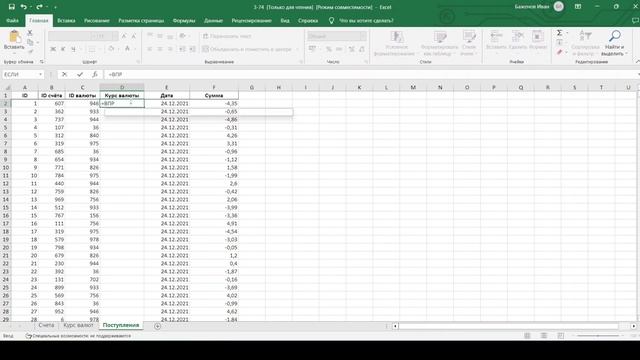
Task: Click the Save icon in quick access toolbar
Action: [x=11, y=7]
